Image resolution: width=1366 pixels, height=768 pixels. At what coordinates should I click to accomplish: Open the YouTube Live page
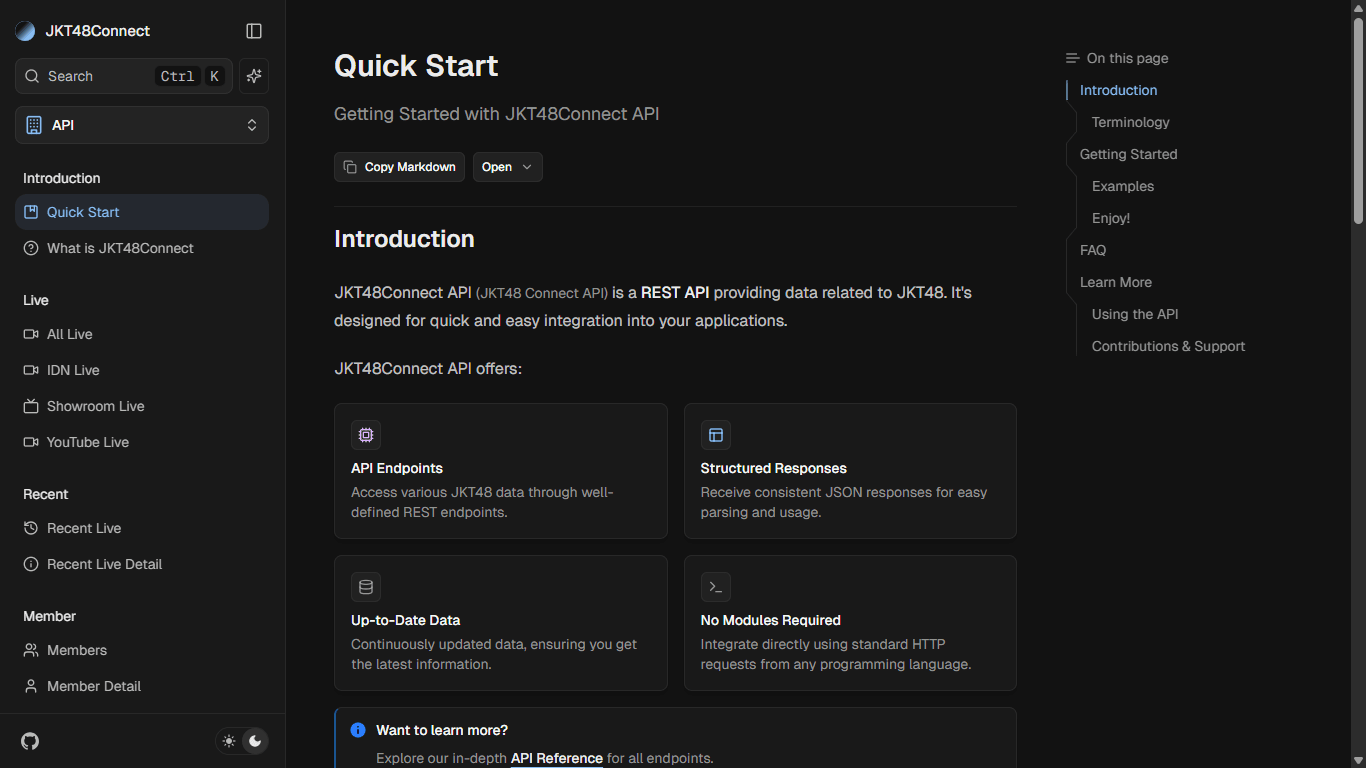pyautogui.click(x=142, y=442)
